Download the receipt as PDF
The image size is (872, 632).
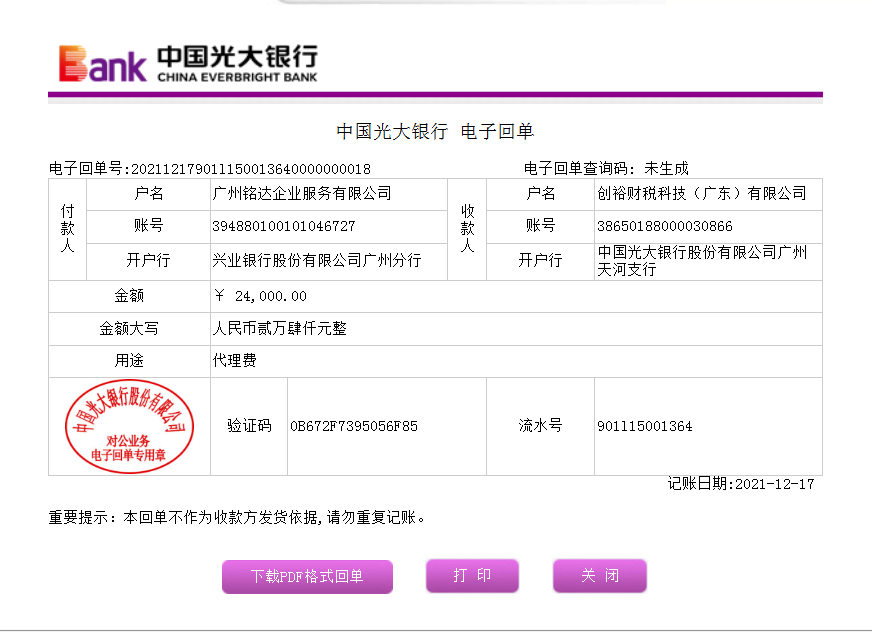point(308,576)
